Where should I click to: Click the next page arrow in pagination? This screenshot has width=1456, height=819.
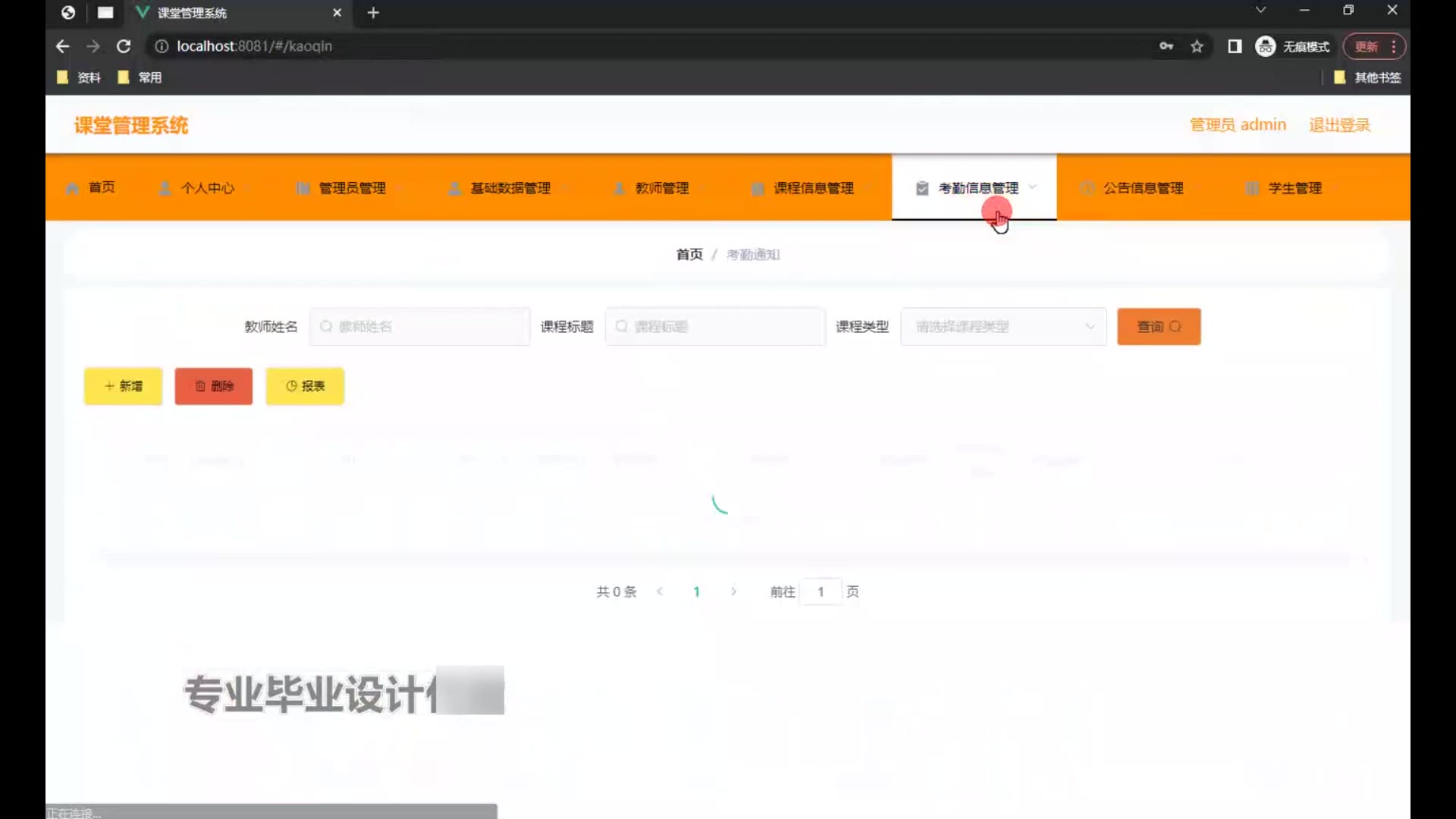[x=733, y=591]
